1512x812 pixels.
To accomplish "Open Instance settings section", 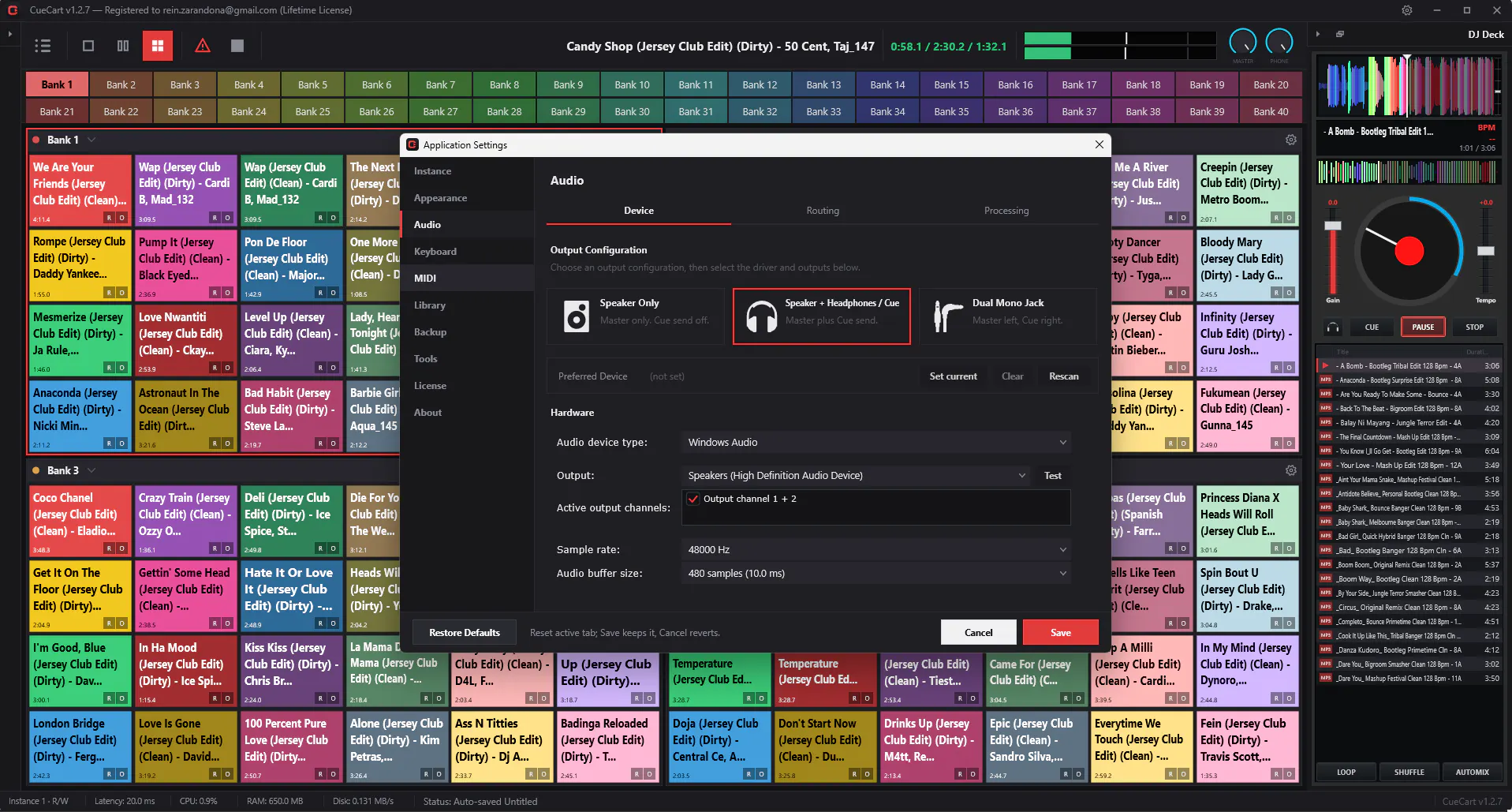I will tap(467, 171).
